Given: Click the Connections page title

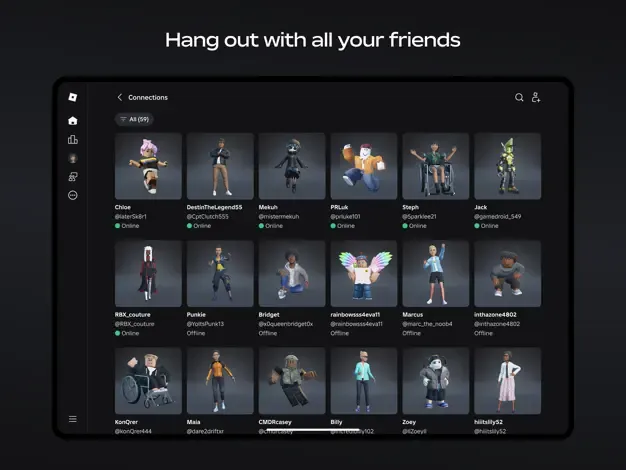Looking at the screenshot, I should (x=148, y=98).
